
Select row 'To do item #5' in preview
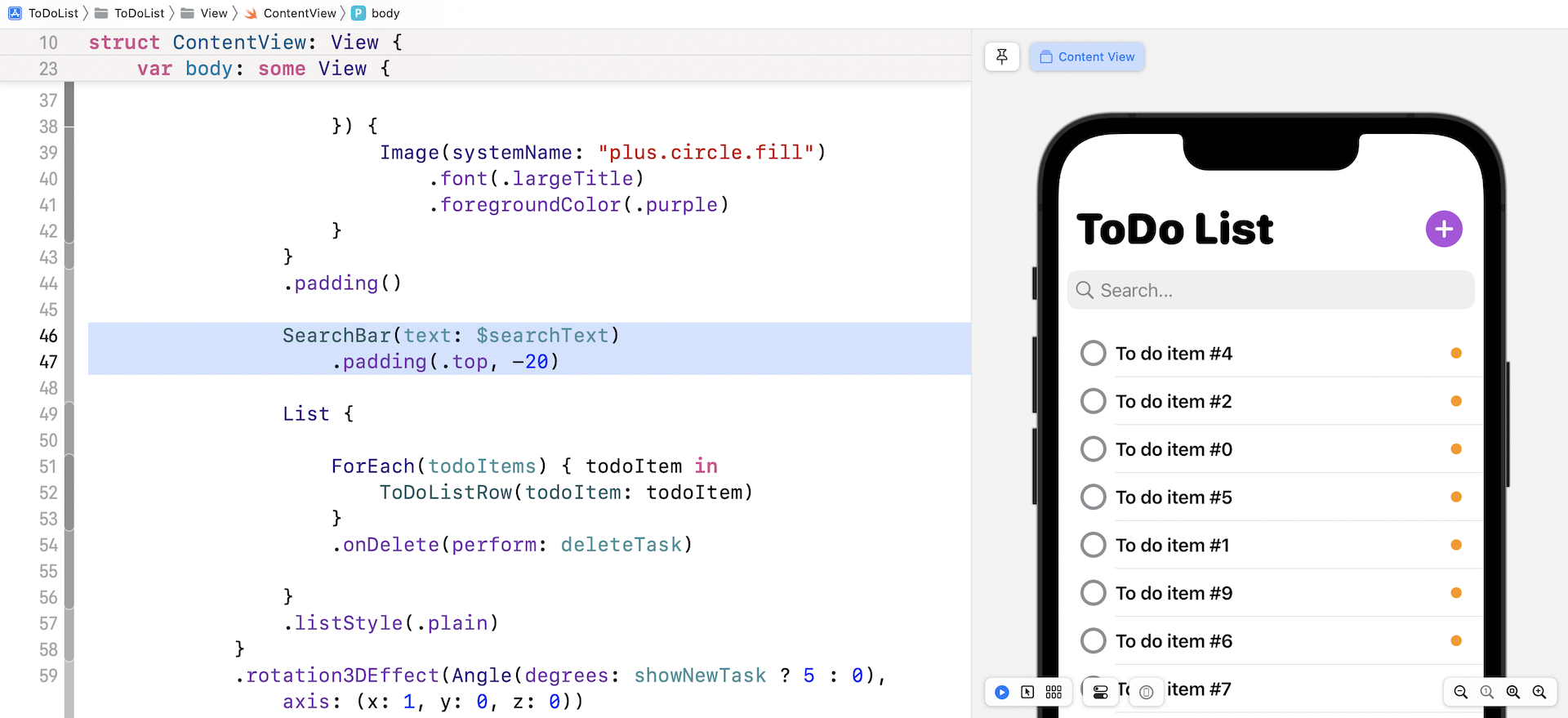[x=1271, y=497]
